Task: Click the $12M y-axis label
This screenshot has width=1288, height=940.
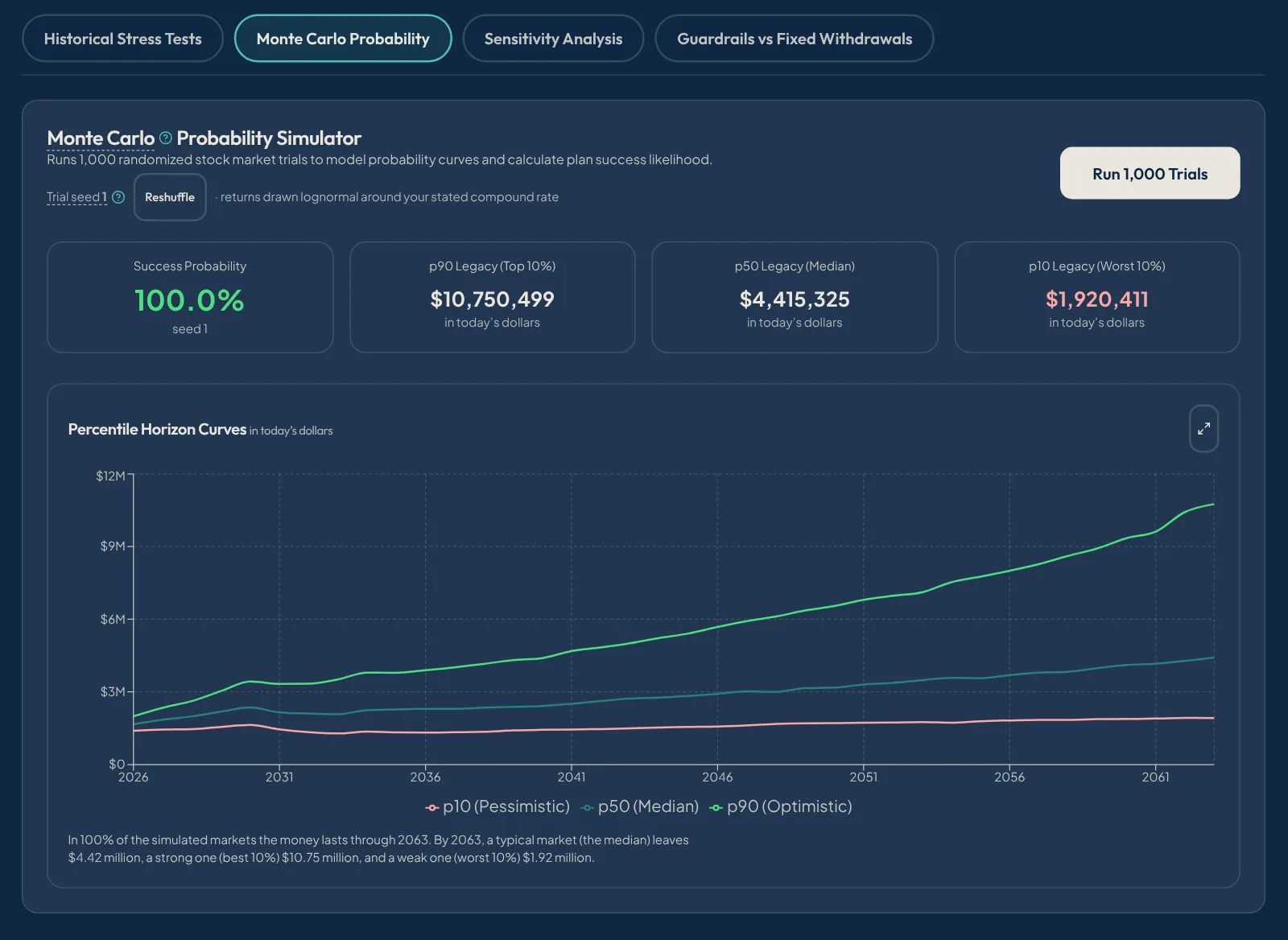Action: point(110,476)
